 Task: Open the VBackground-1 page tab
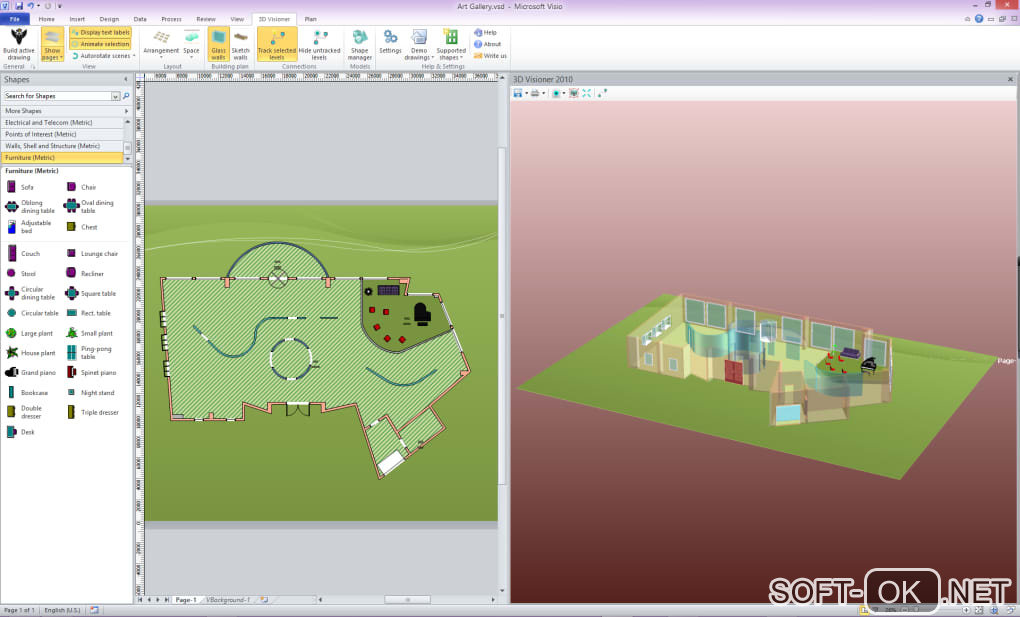click(x=227, y=600)
